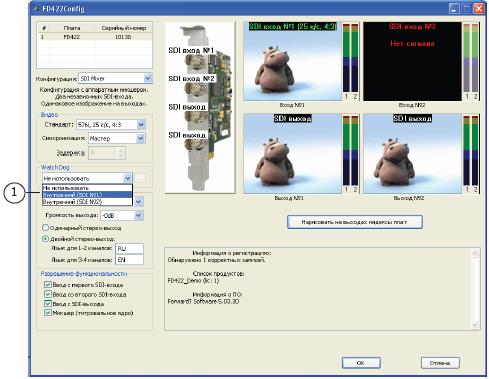The image size is (489, 379).
Task: Click 'FD422_Demo (lic: 1)' product line
Action: [x=193, y=281]
